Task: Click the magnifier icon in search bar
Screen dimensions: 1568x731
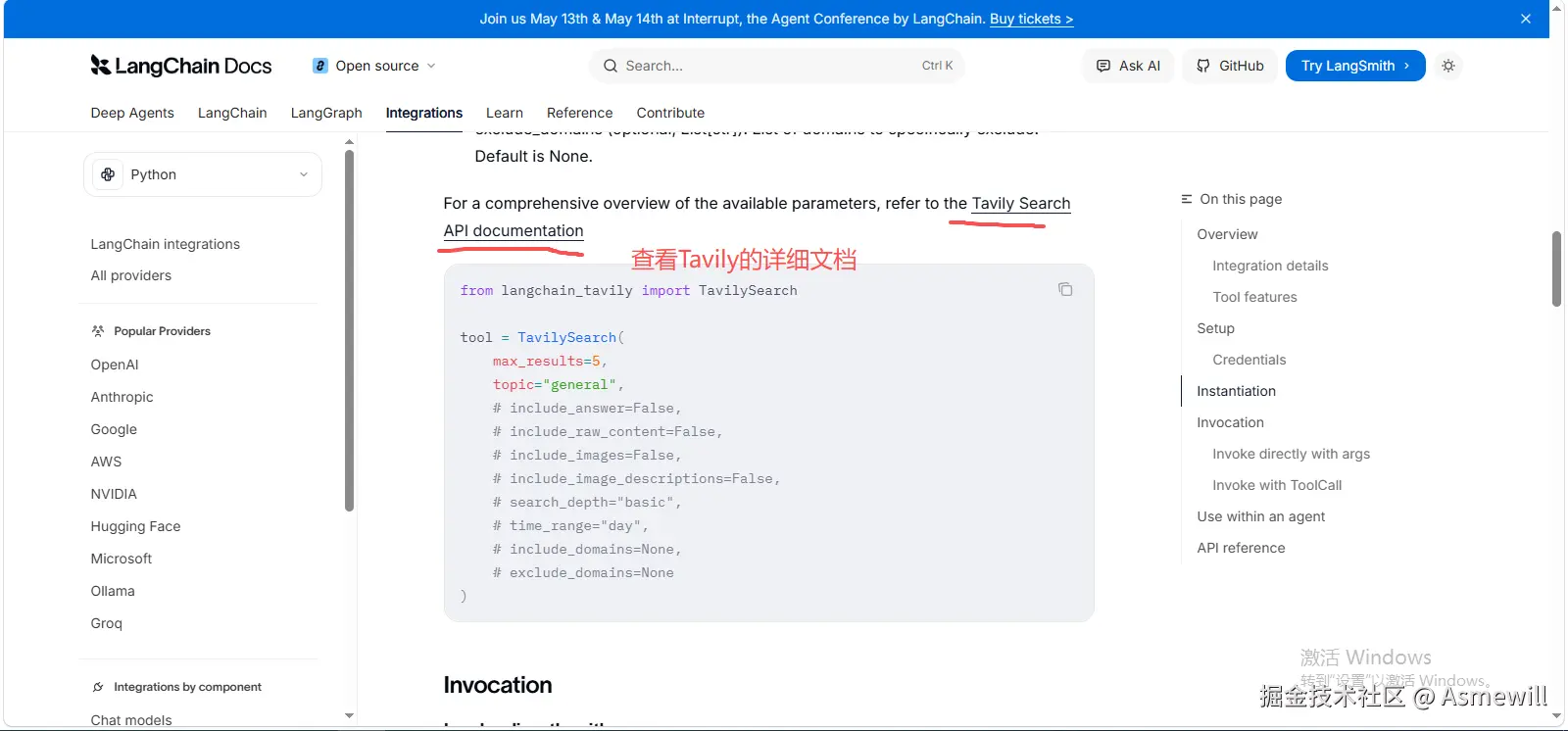Action: (x=611, y=66)
